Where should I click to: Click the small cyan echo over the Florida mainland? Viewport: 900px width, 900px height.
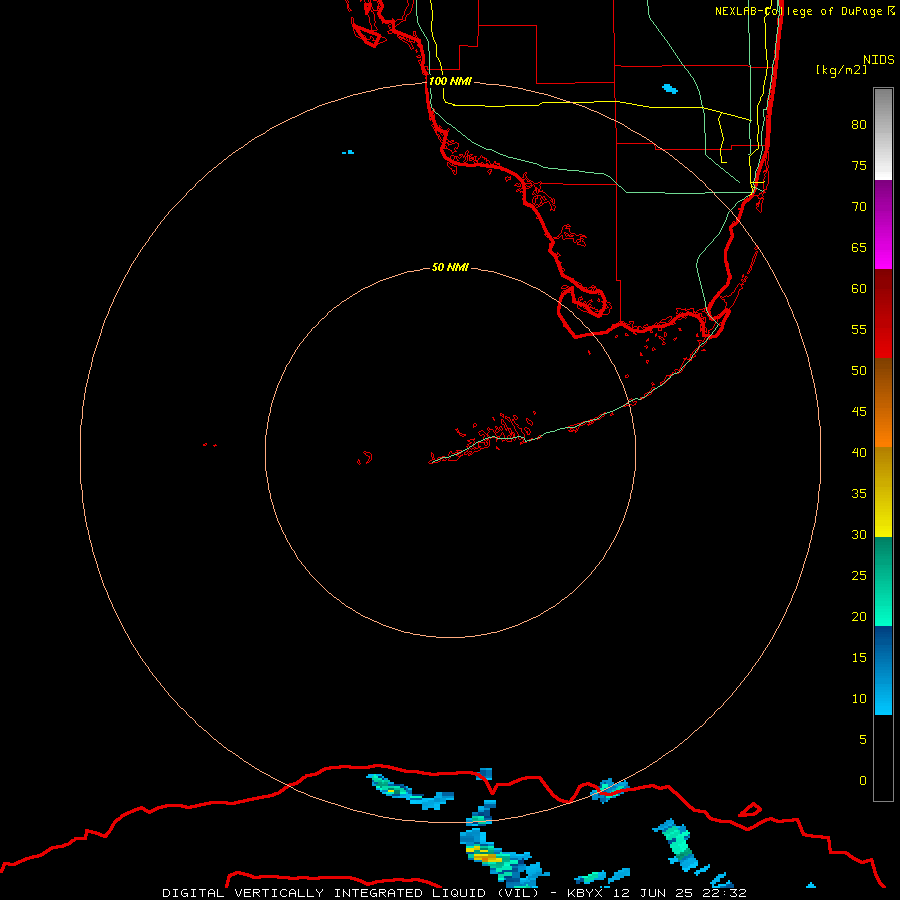pos(670,88)
